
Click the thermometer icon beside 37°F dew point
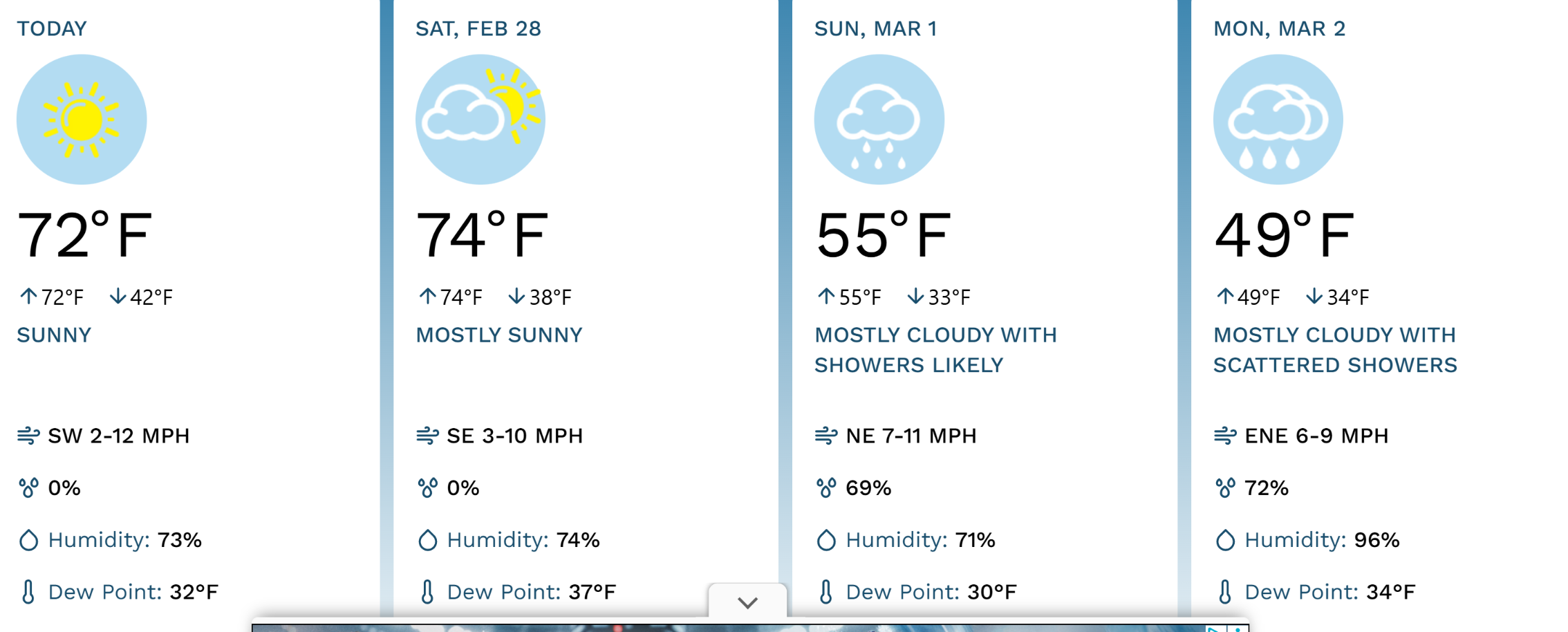pos(427,592)
